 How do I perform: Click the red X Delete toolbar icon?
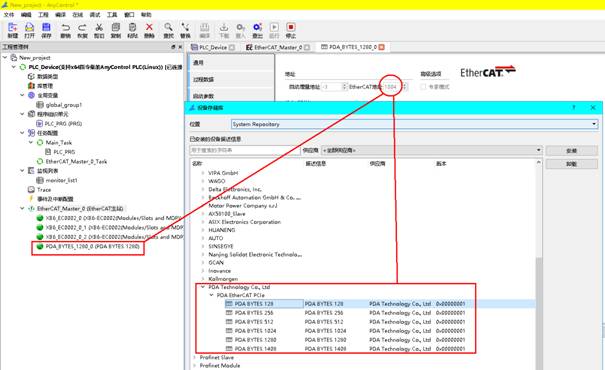[149, 27]
